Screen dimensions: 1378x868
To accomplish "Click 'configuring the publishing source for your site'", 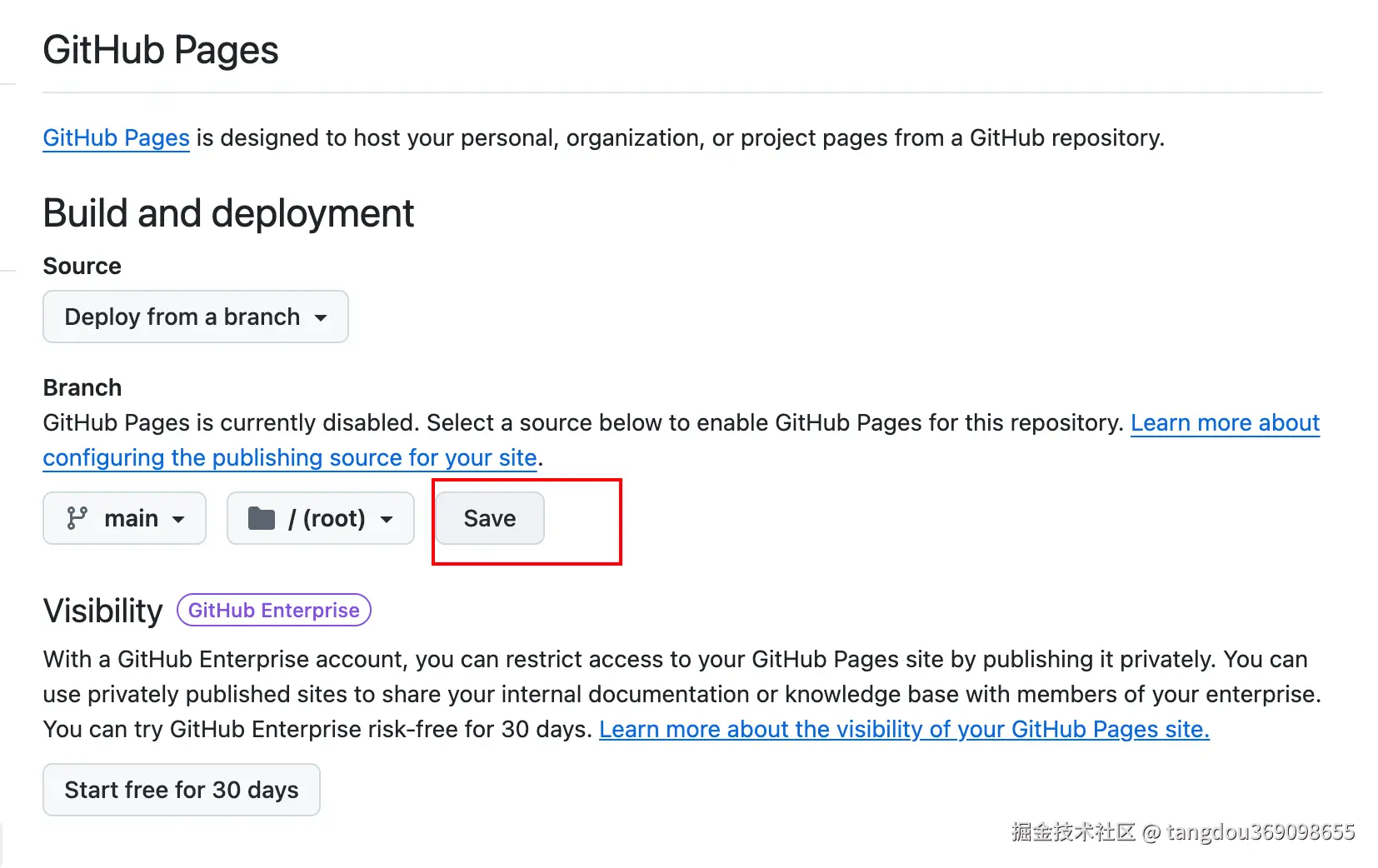I will point(289,458).
